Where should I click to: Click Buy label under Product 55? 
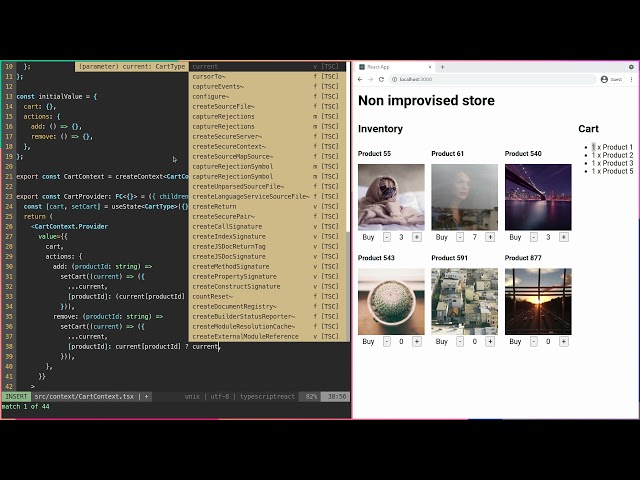pos(368,237)
